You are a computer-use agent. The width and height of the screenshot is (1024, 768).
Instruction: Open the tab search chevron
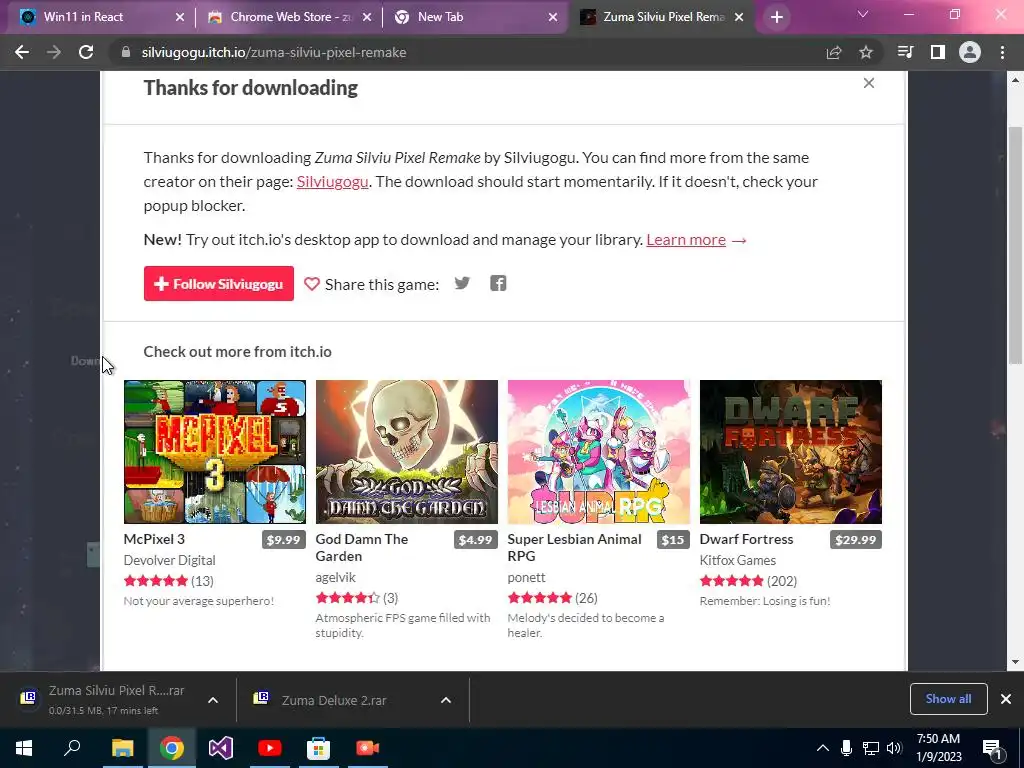click(863, 14)
